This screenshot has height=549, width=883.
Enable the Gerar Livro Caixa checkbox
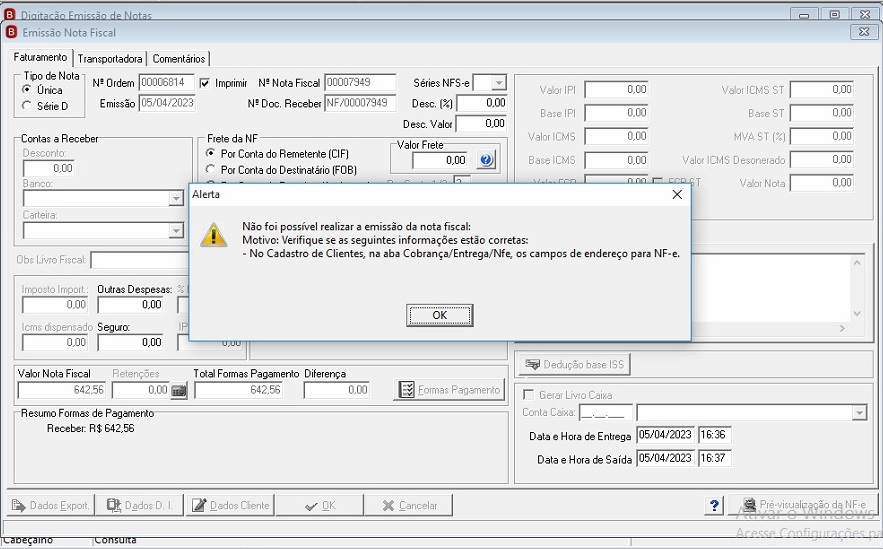coord(528,395)
